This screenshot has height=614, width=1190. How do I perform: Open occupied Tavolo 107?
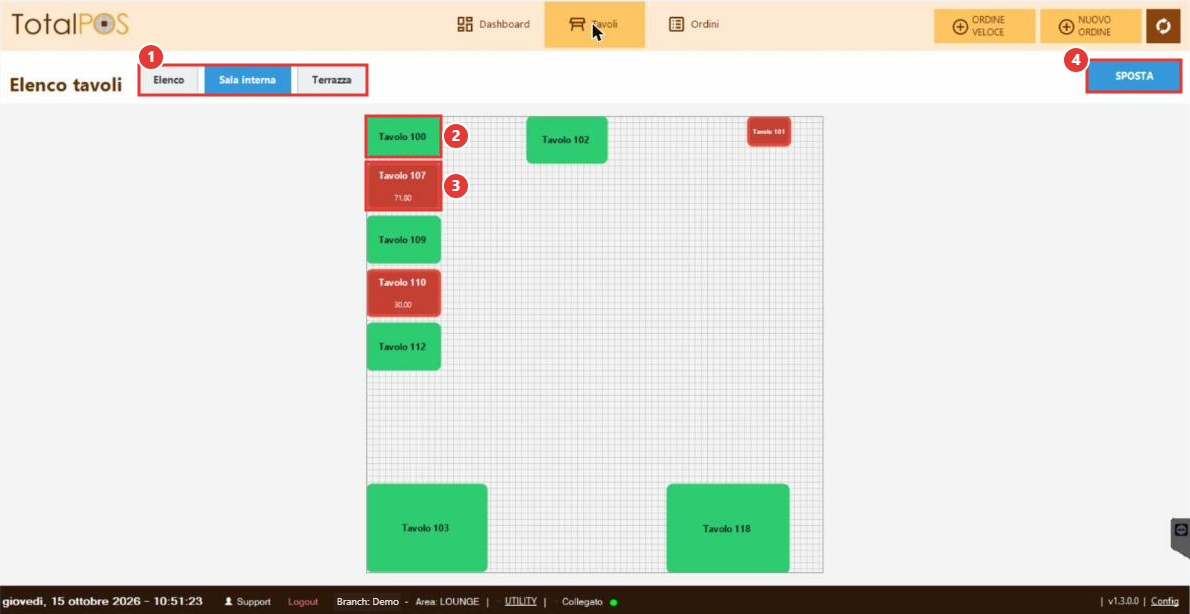403,186
